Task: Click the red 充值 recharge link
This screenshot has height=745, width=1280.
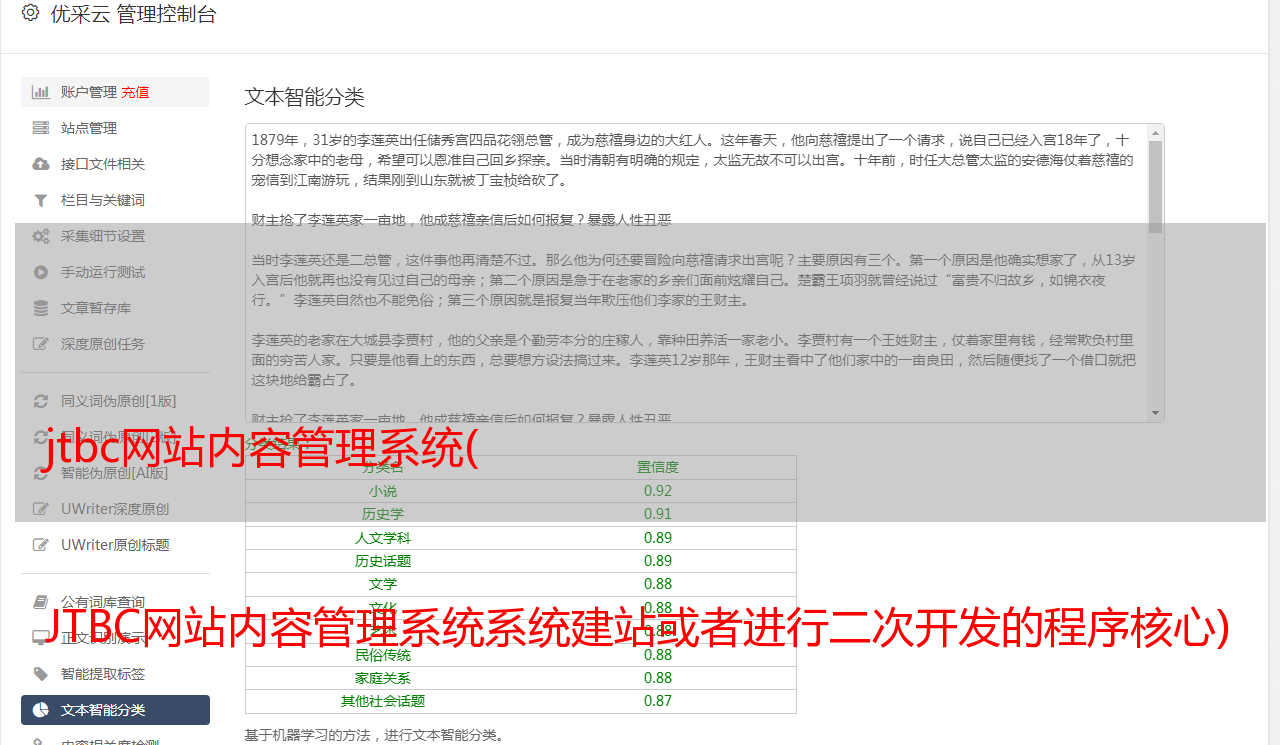Action: (136, 92)
